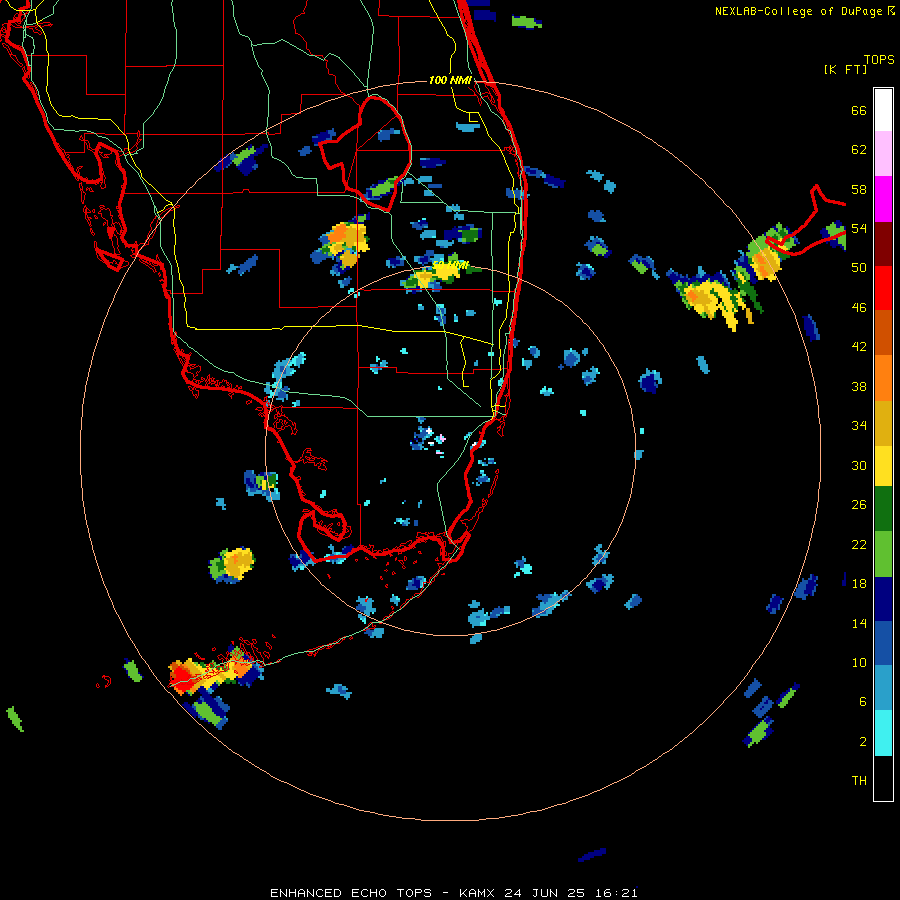This screenshot has width=900, height=900.
Task: Click the black TH swatch in legend
Action: [883, 778]
